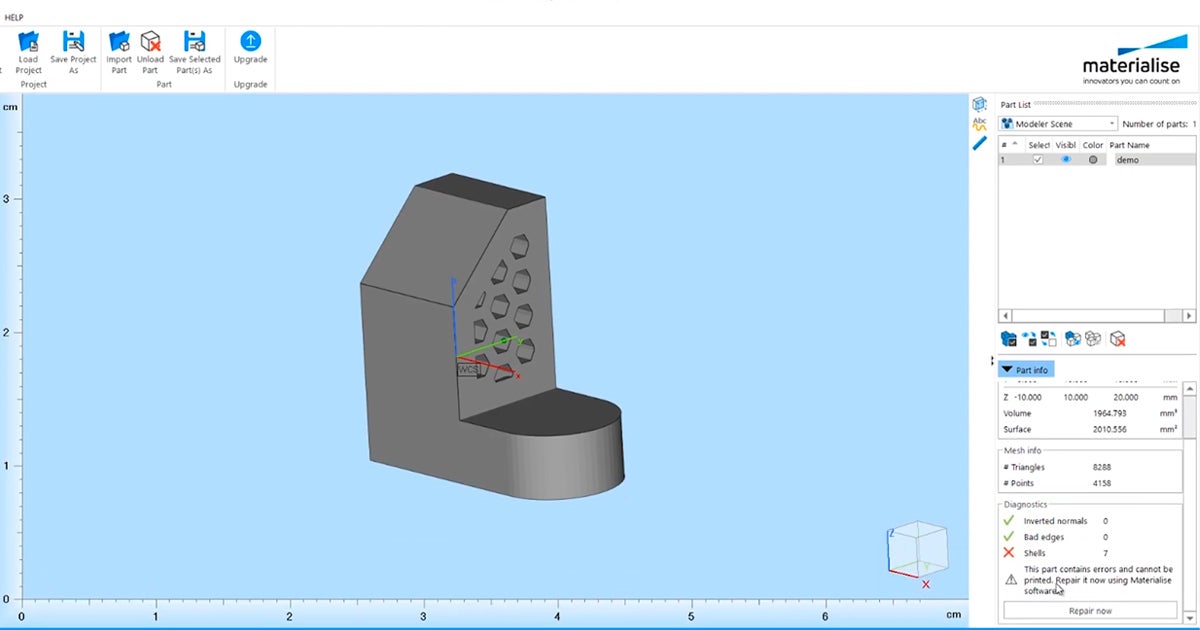
Task: Click the Upgrade icon
Action: click(250, 41)
